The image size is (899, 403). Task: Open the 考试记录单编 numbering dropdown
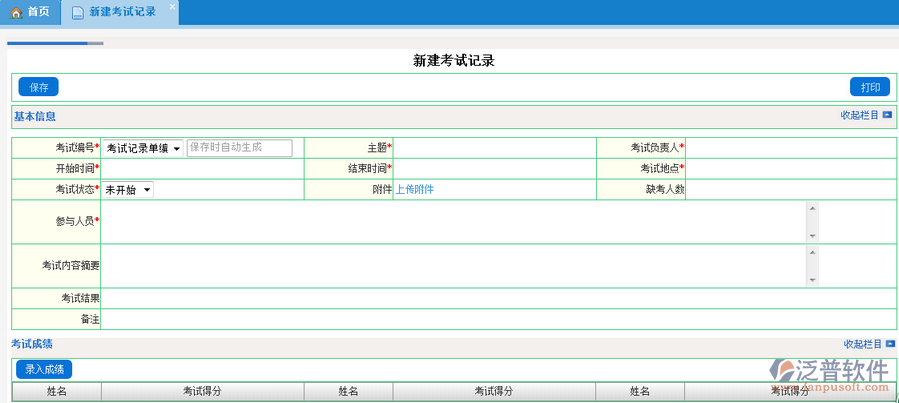tap(143, 148)
